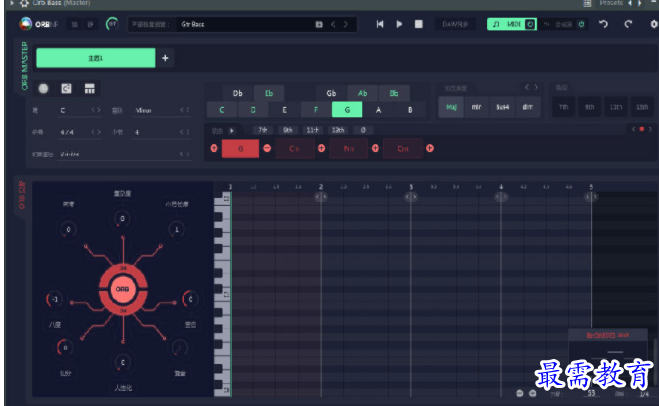Click the skip-to-start transport button
This screenshot has width=659, height=406.
point(380,24)
